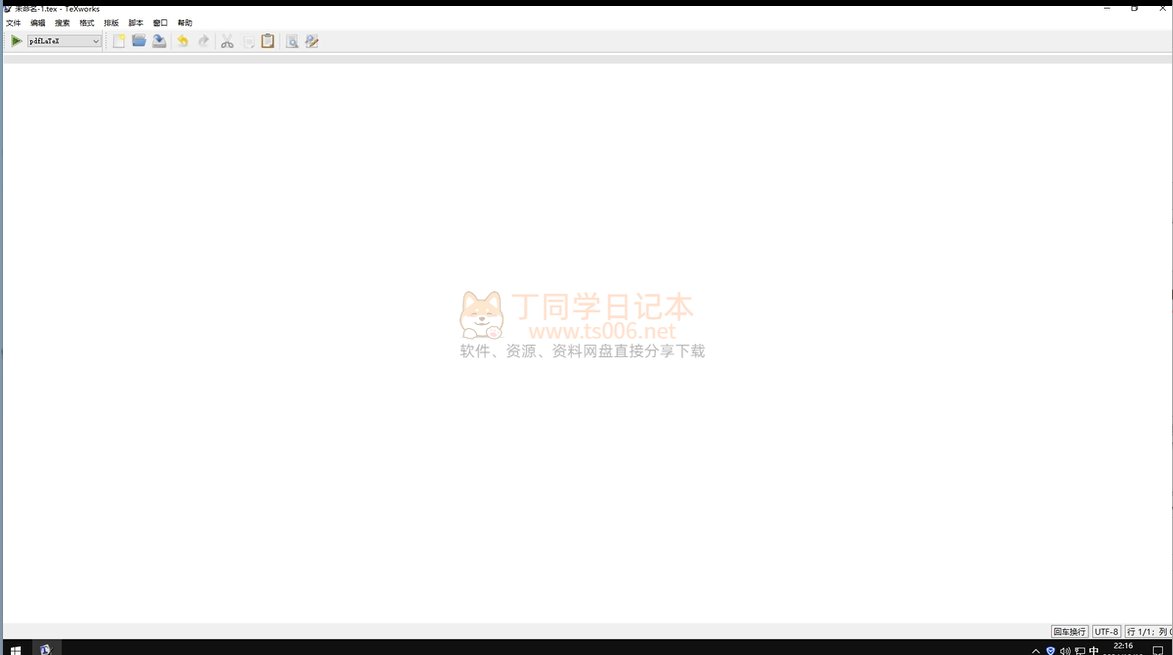
Task: Click the volume speaker tray icon
Action: tap(1065, 651)
